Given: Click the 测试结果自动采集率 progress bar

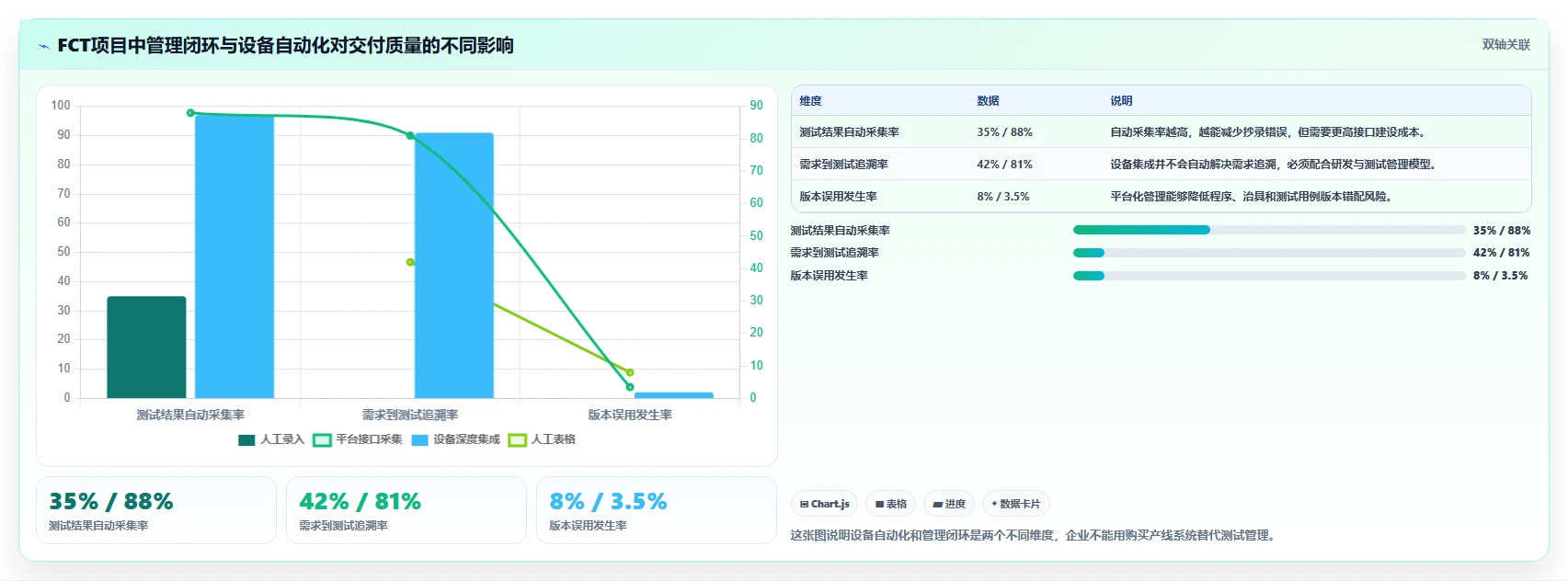Looking at the screenshot, I should [x=1269, y=230].
